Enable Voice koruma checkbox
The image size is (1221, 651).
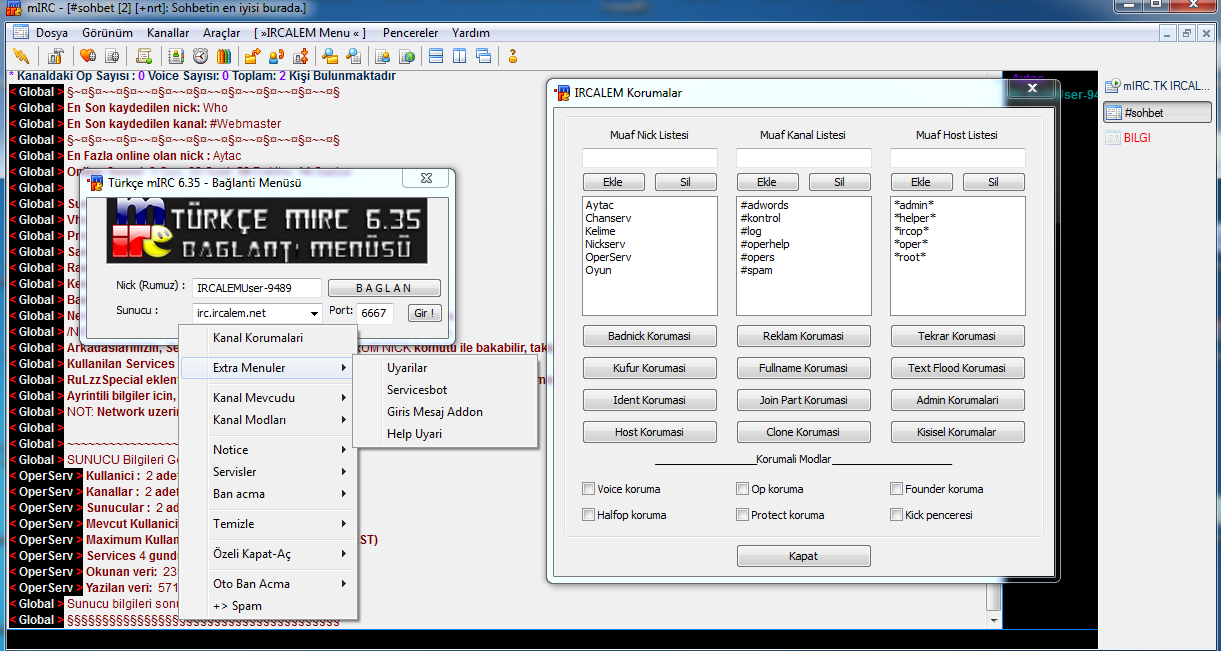[x=588, y=489]
